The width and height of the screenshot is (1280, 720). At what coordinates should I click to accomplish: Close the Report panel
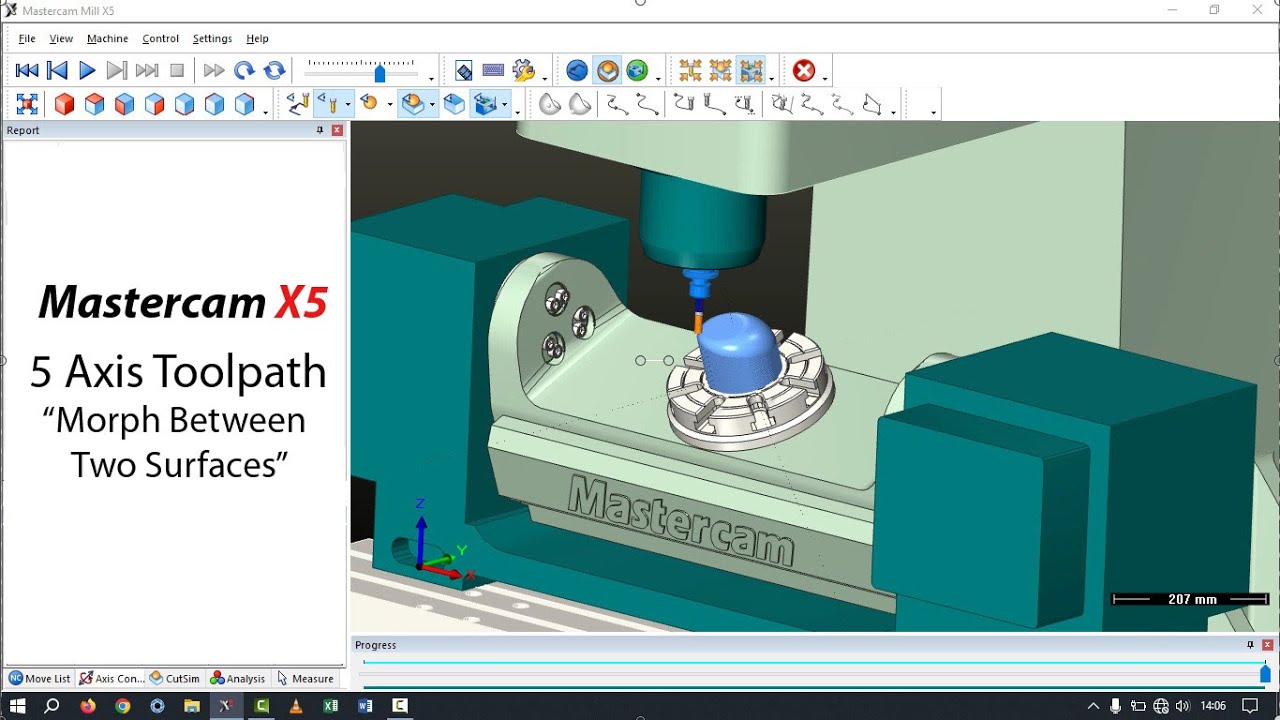click(x=337, y=130)
